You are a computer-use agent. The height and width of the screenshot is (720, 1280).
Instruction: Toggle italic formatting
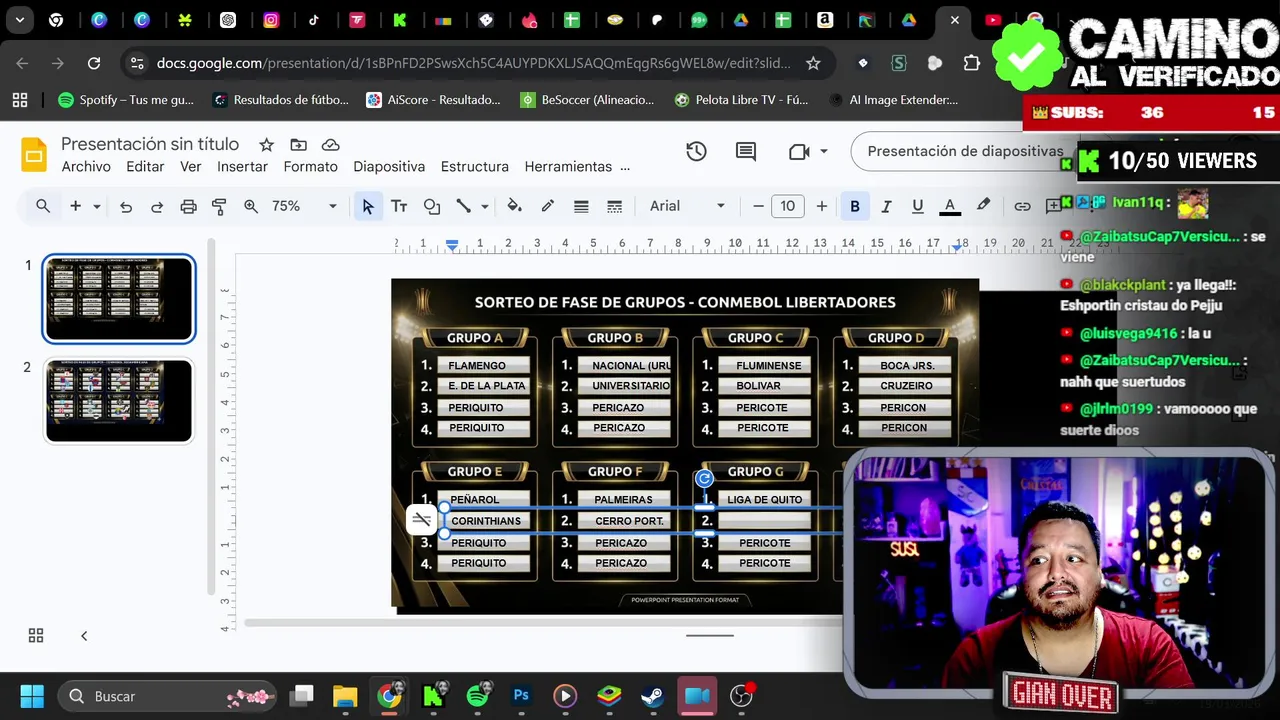point(886,206)
